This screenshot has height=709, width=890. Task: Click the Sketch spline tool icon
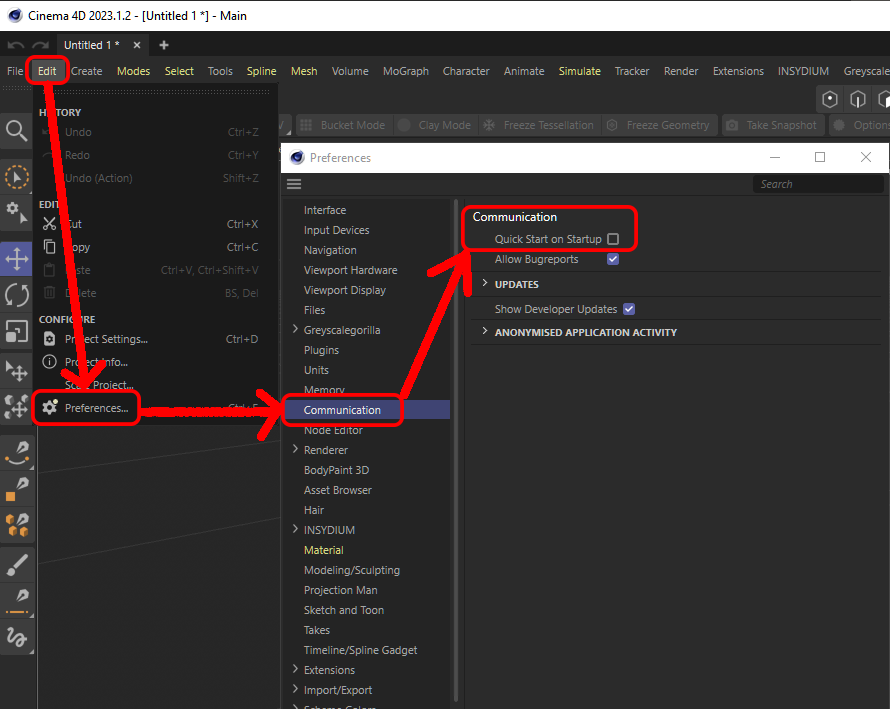[x=17, y=637]
